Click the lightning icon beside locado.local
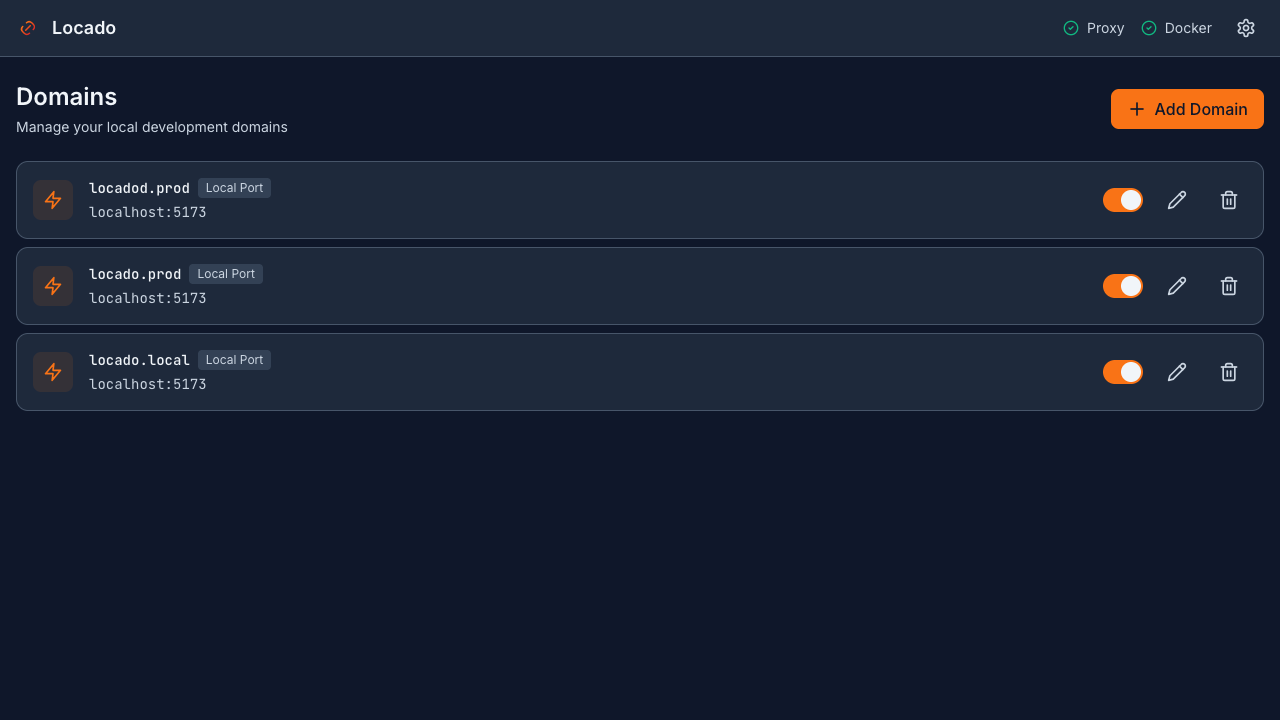The image size is (1280, 720). [53, 372]
